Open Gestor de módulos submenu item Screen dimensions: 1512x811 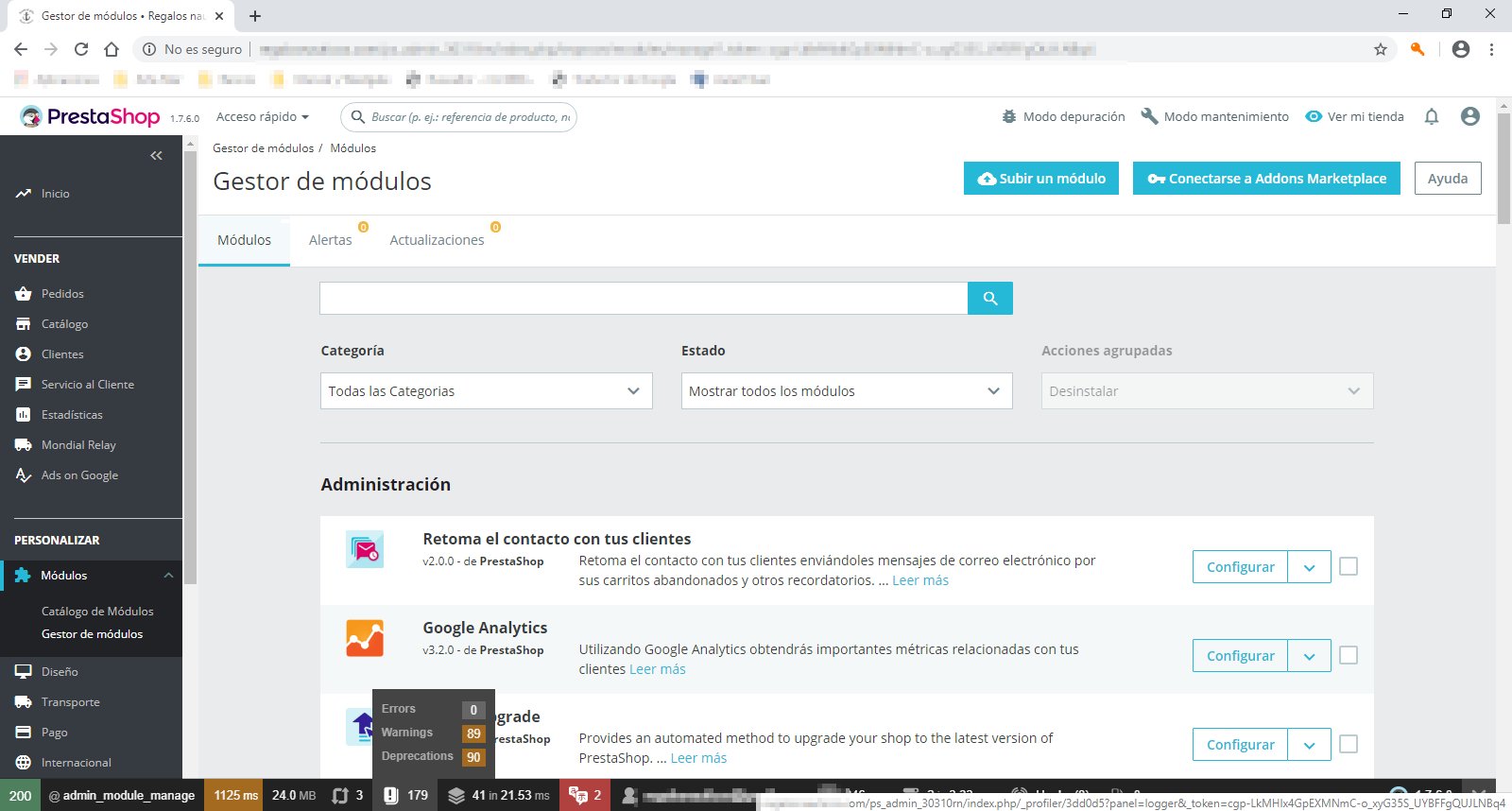click(92, 634)
